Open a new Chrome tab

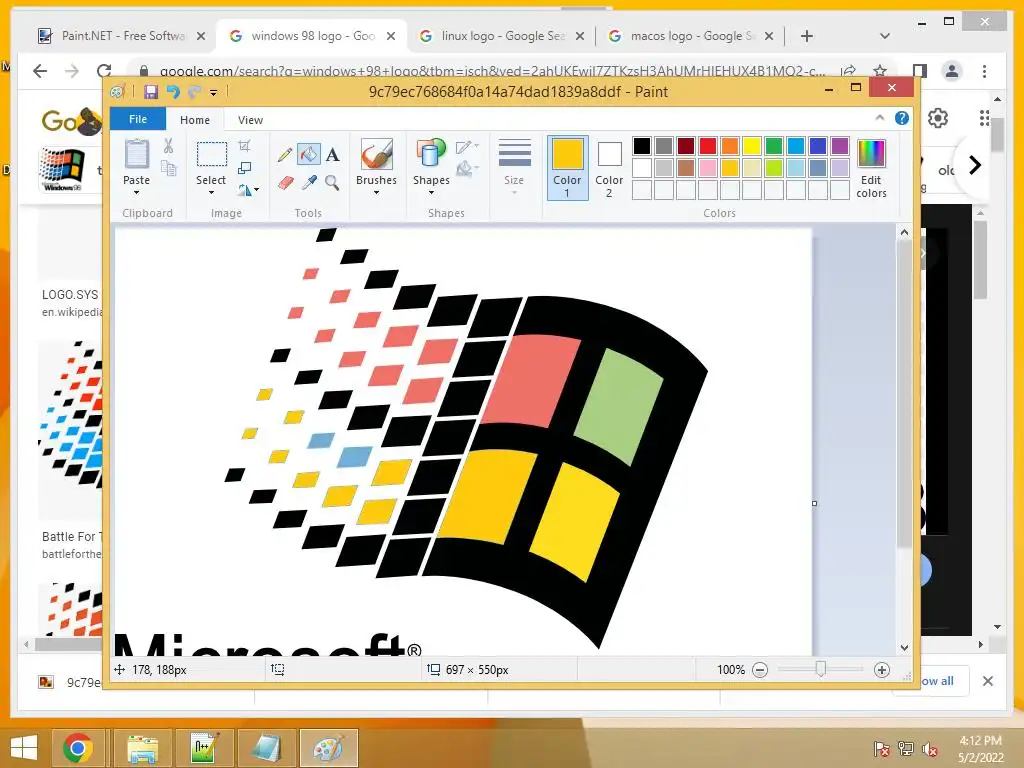[x=807, y=36]
